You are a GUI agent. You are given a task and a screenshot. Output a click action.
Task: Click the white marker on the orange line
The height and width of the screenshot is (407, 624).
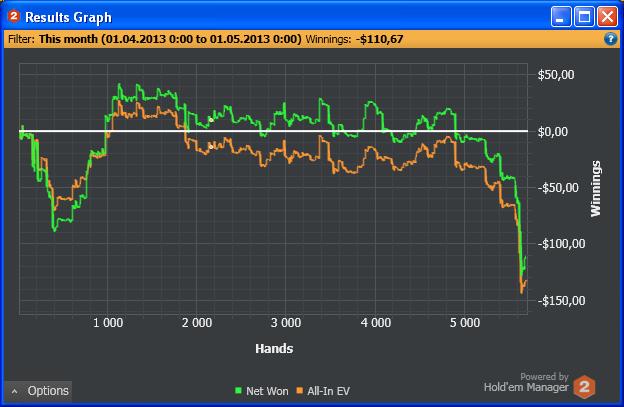tap(211, 147)
